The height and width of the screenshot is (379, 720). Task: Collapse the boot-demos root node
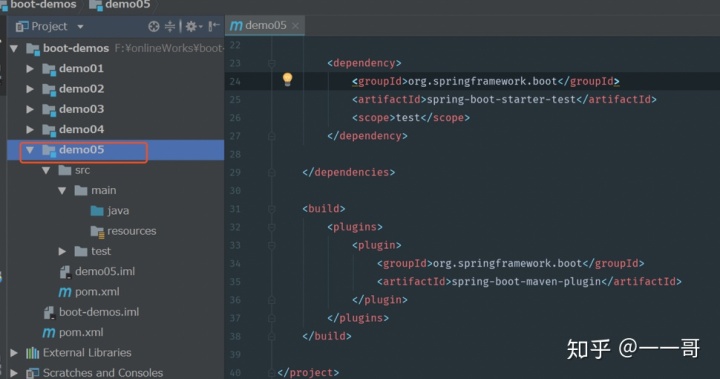pos(14,48)
